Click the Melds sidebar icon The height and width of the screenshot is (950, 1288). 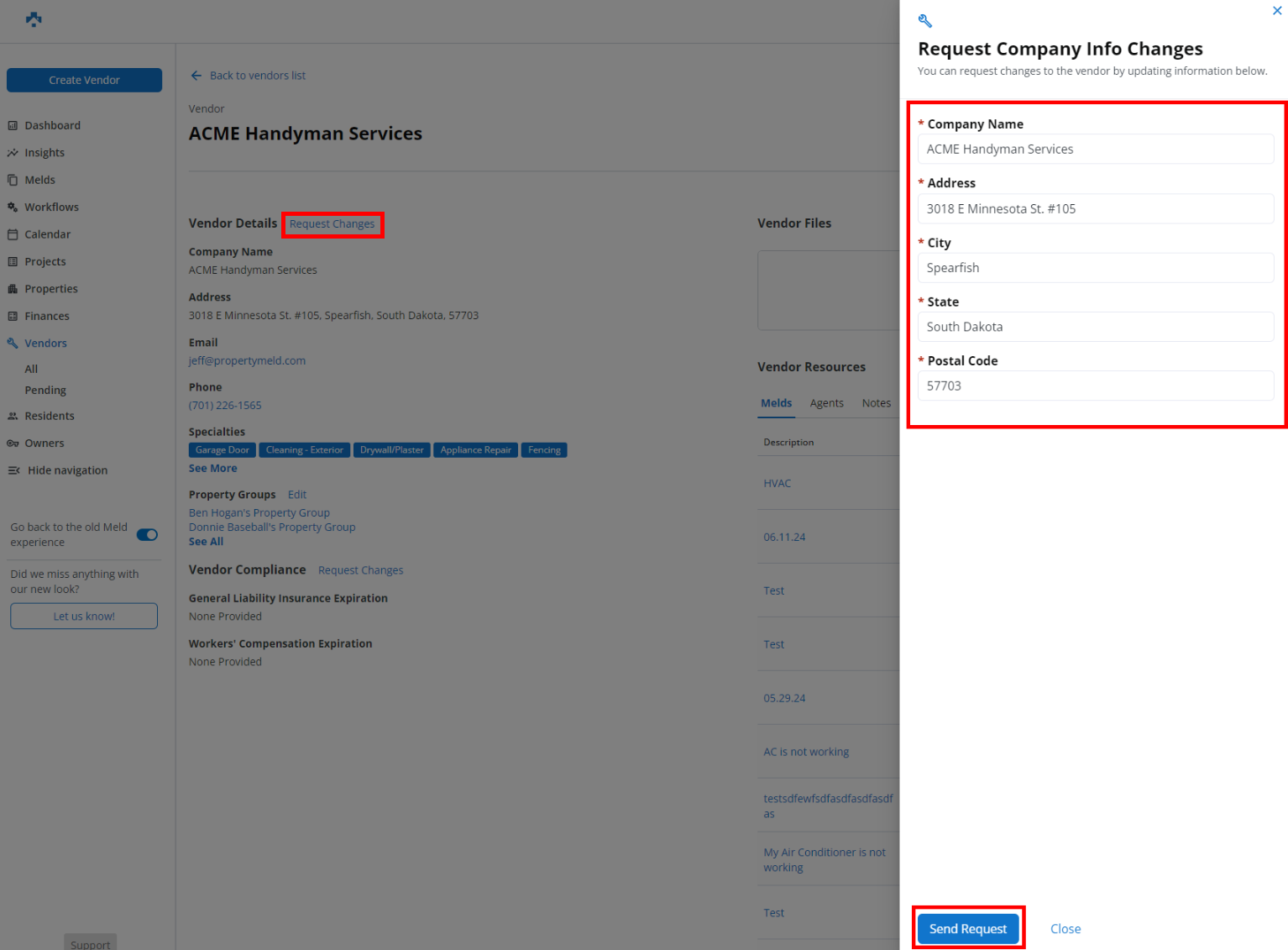point(13,180)
